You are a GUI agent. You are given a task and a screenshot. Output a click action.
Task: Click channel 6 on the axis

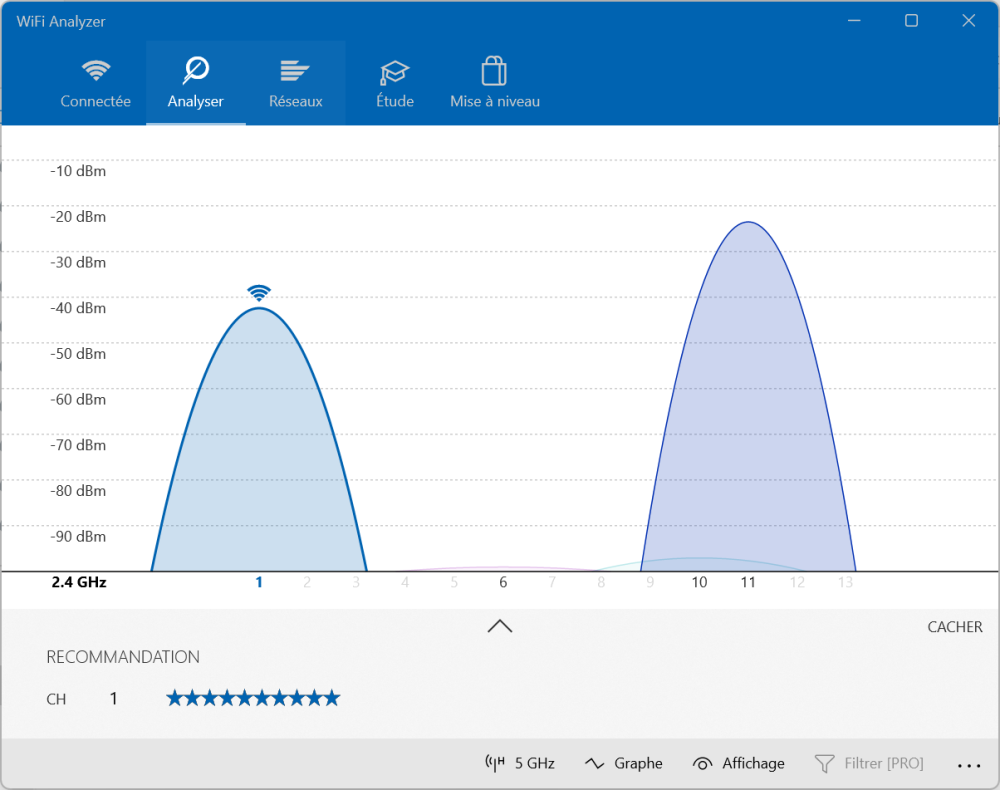tap(503, 583)
